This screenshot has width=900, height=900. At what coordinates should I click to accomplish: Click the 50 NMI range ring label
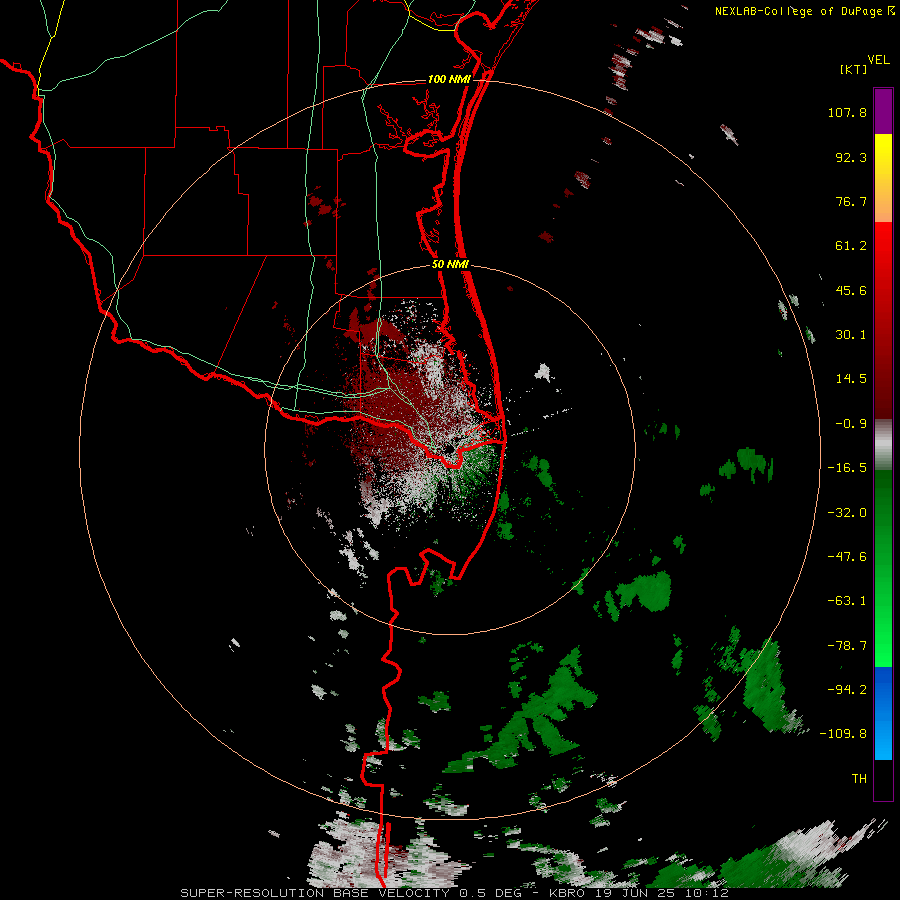click(450, 265)
